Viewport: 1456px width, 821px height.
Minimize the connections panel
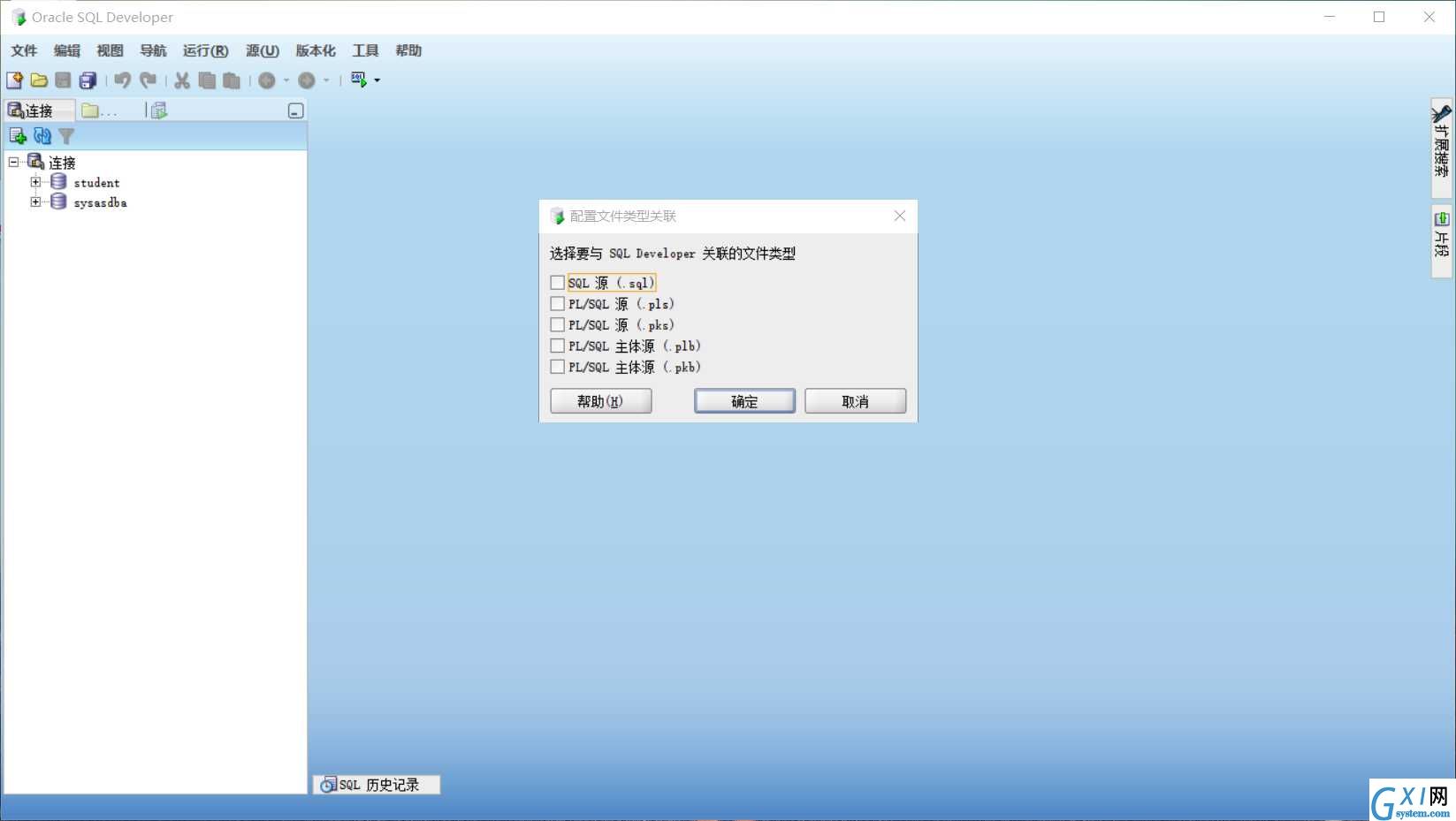pyautogui.click(x=296, y=110)
